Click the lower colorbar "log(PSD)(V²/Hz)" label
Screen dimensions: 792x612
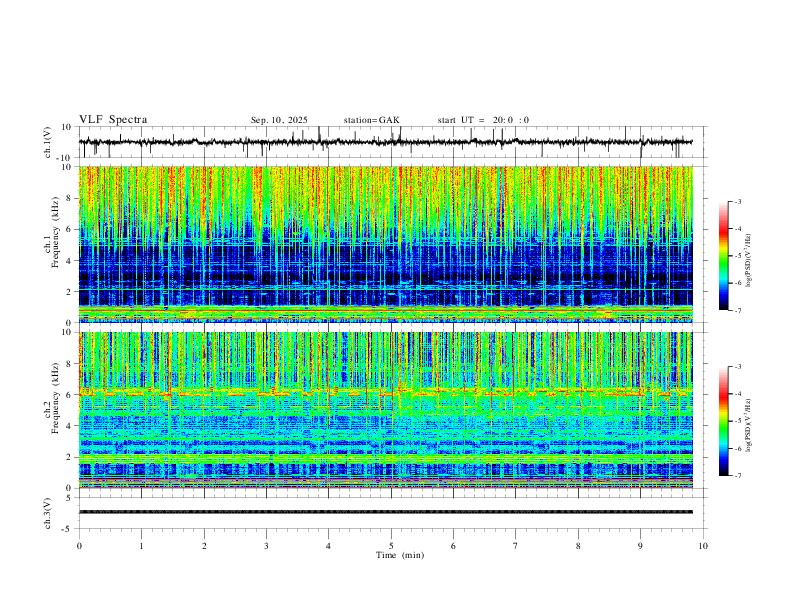(x=748, y=426)
